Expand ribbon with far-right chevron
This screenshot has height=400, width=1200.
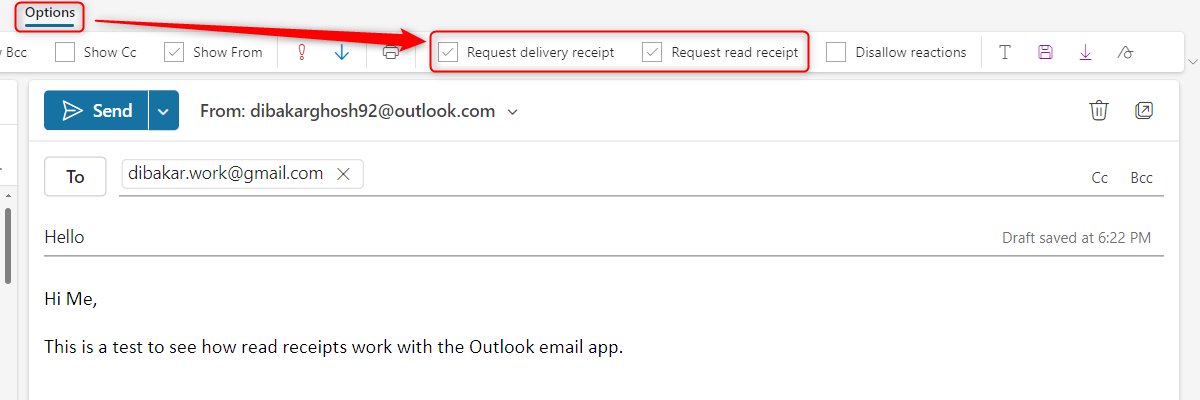pos(1191,62)
